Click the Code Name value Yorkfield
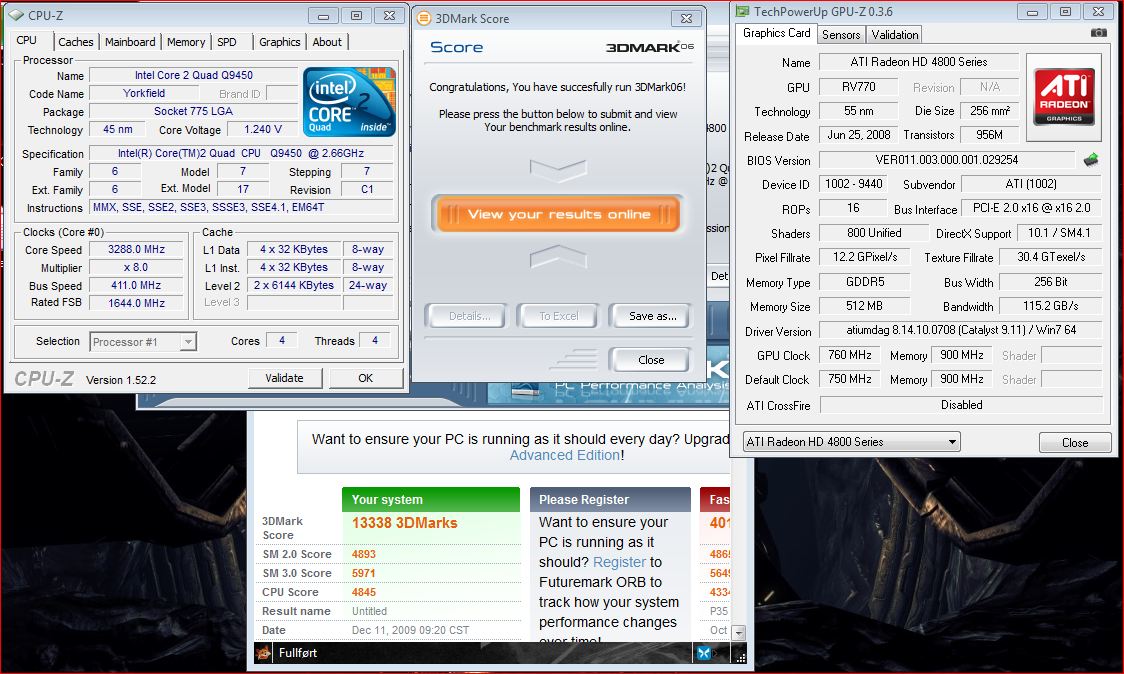 (x=143, y=93)
